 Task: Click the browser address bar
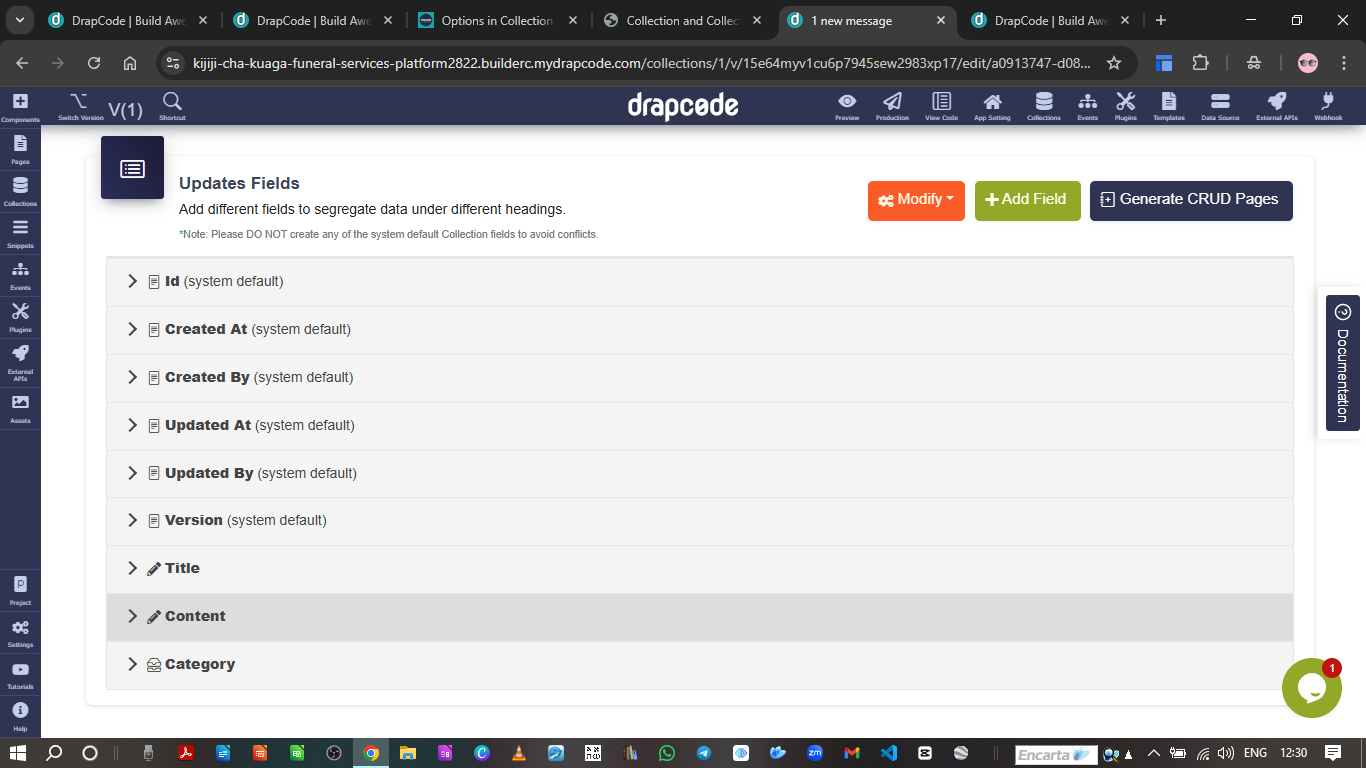coord(641,63)
